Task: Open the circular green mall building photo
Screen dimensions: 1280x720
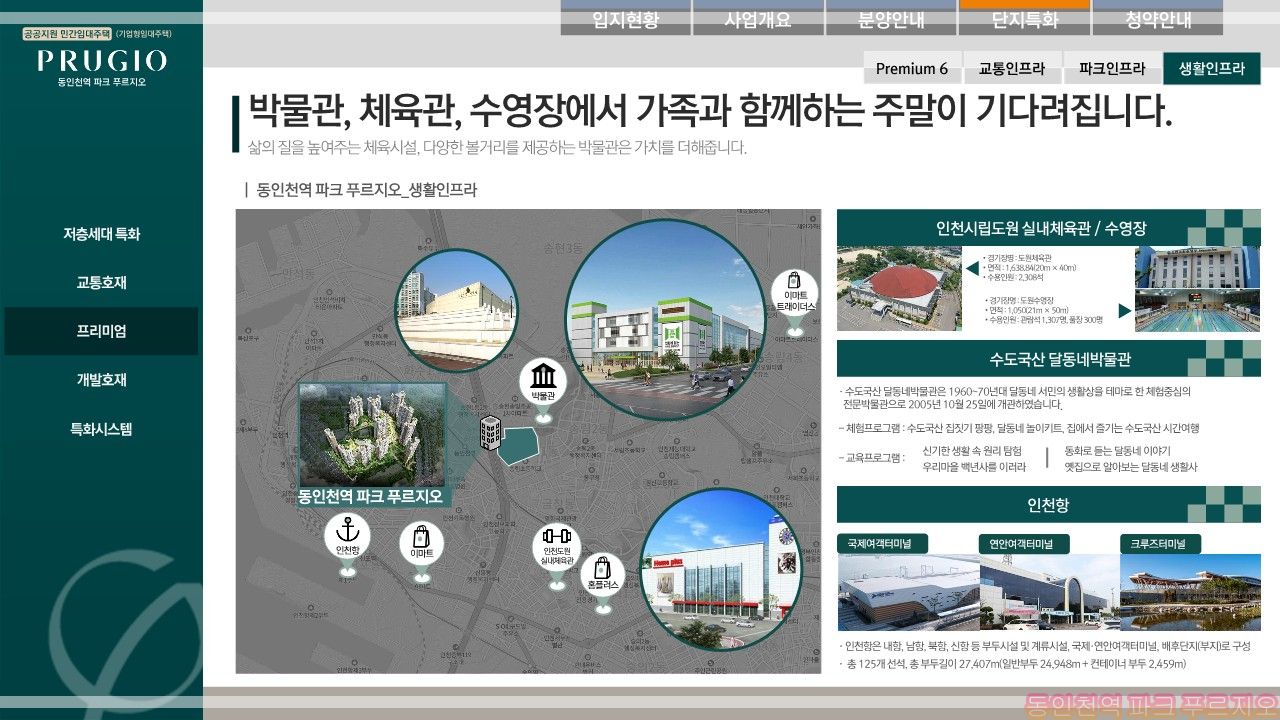Action: click(665, 319)
